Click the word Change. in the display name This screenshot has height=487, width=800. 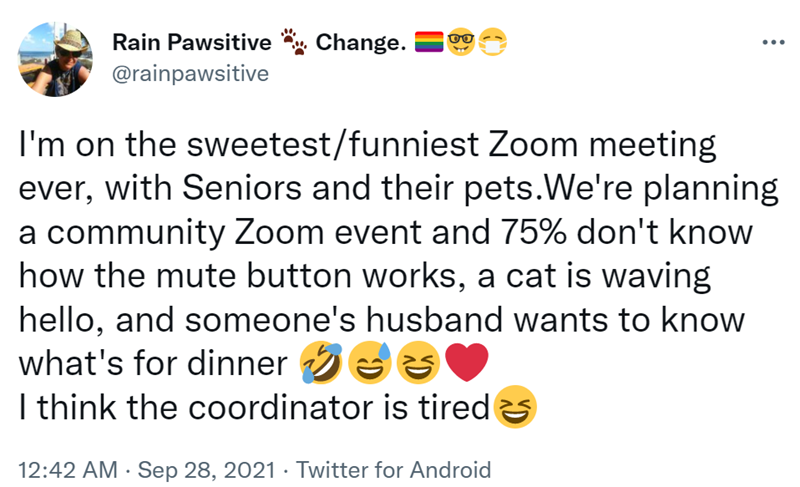[x=360, y=42]
